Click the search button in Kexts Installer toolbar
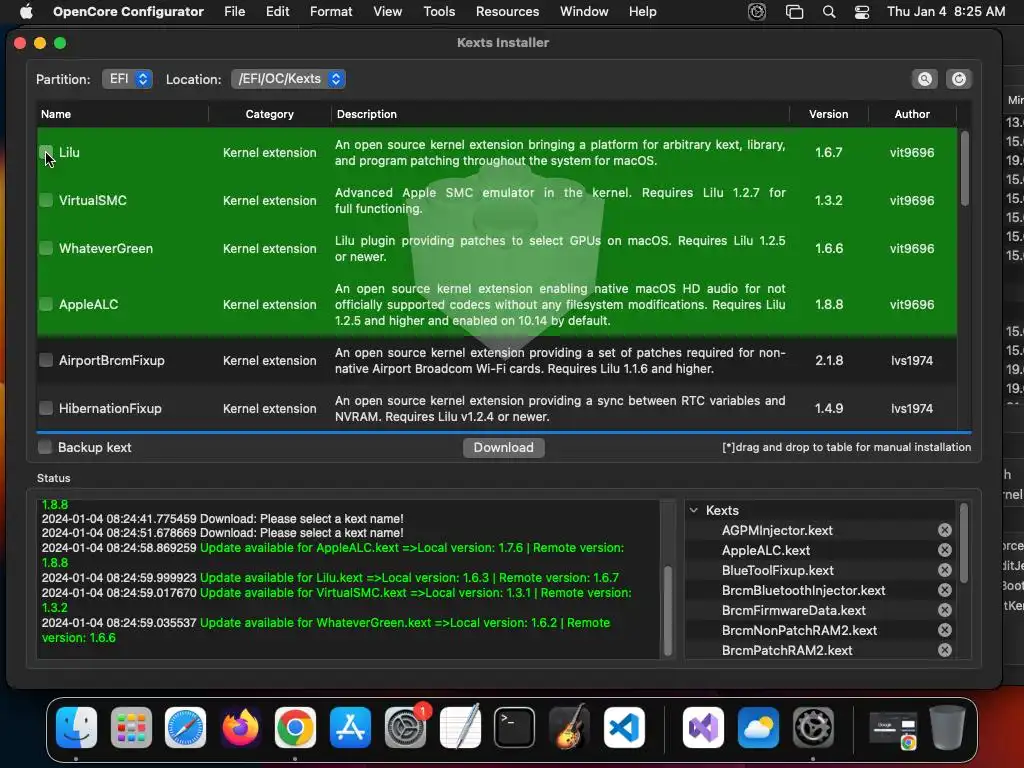 coord(924,79)
